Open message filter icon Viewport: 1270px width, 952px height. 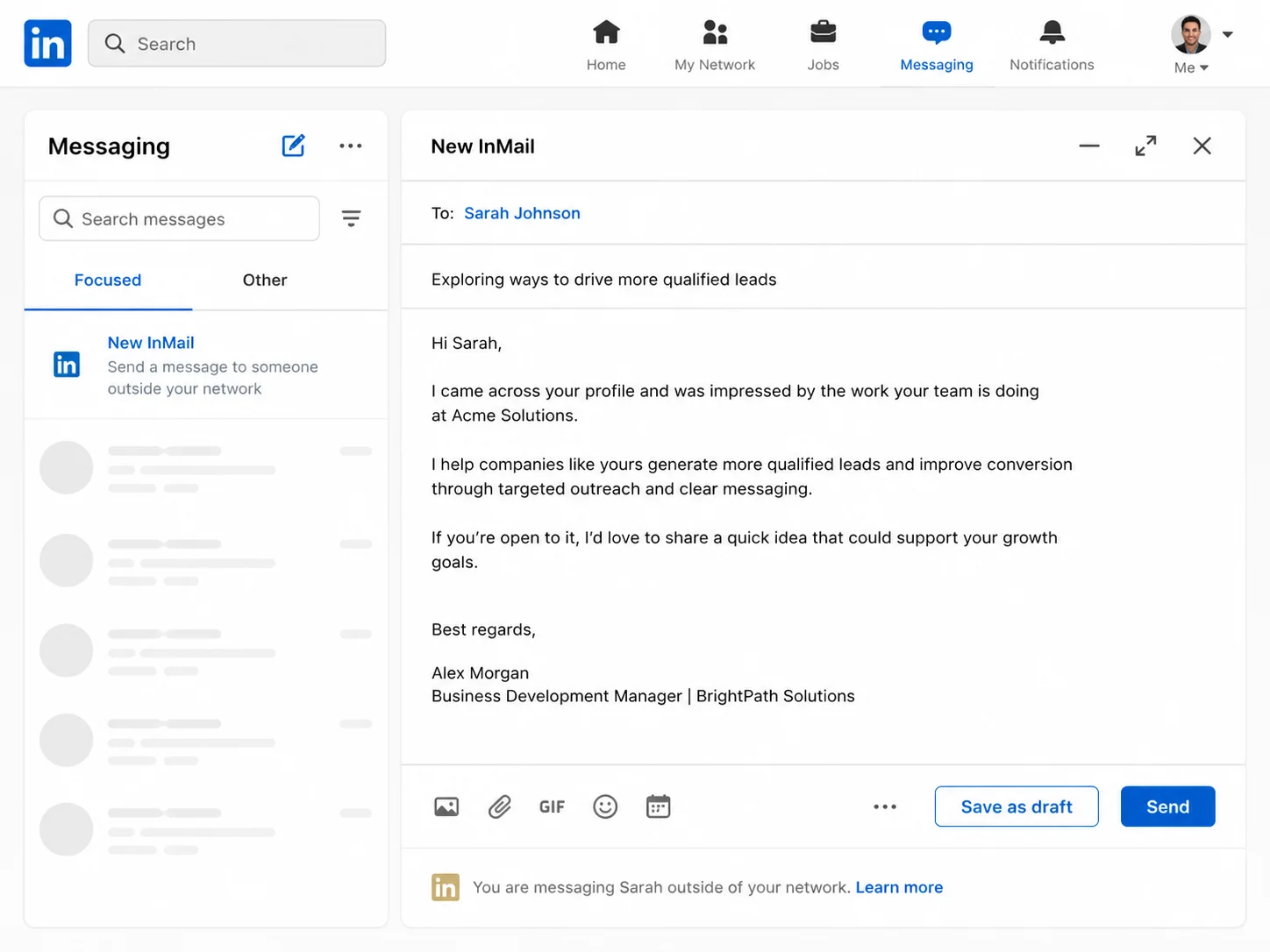[351, 218]
